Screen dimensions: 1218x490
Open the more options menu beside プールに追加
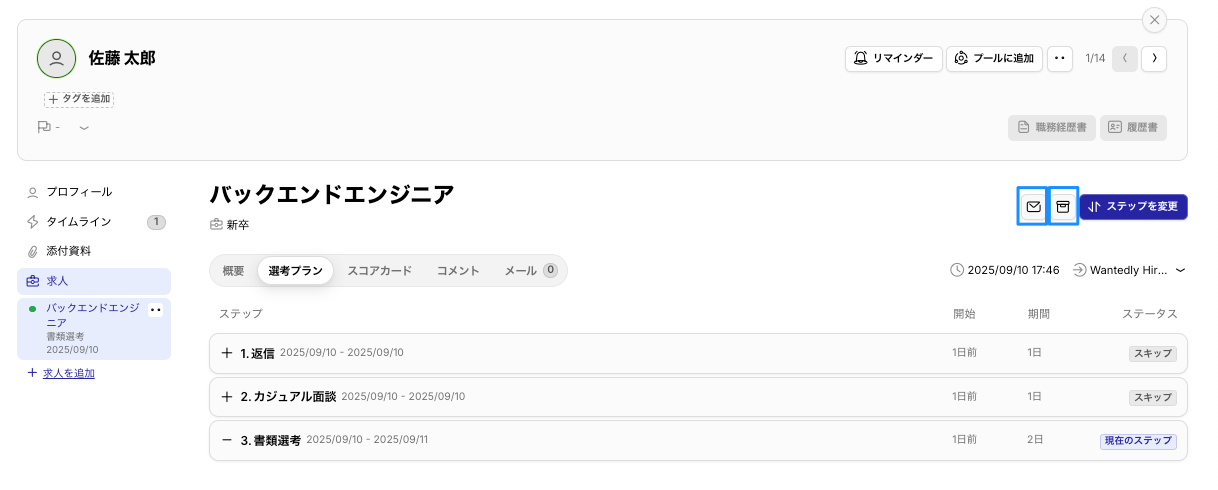[x=1060, y=59]
